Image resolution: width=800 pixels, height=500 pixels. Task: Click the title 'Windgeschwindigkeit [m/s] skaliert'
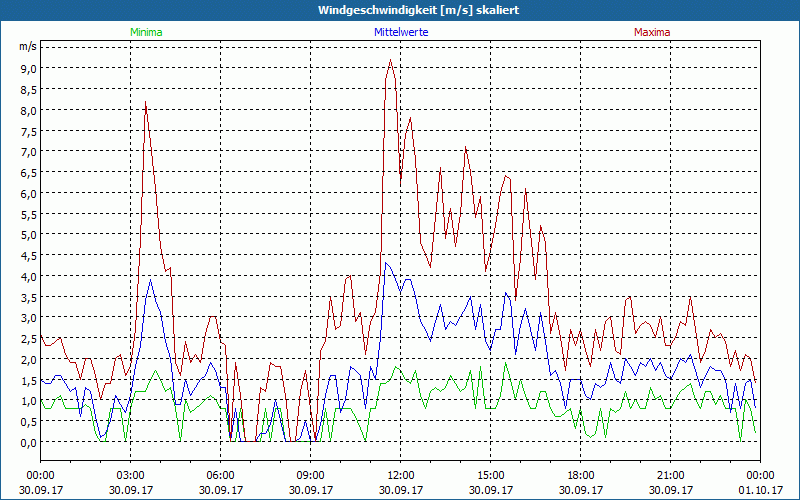tap(418, 10)
